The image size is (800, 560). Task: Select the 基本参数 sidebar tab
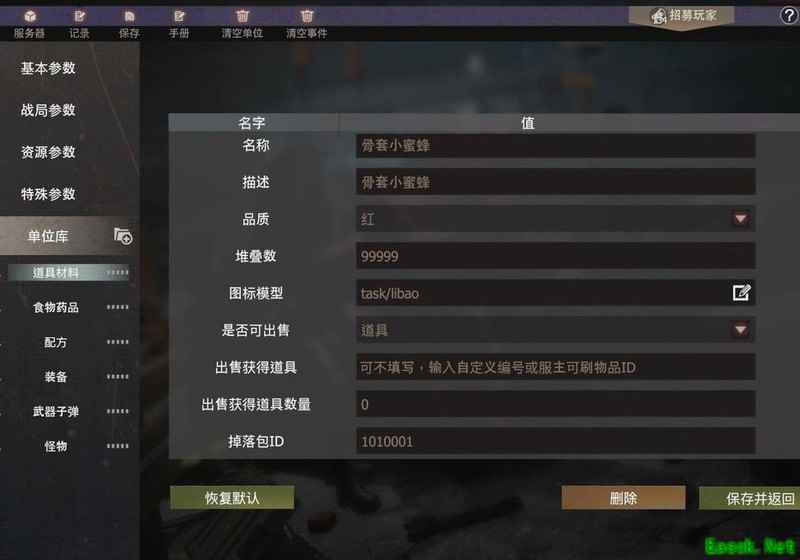(48, 68)
